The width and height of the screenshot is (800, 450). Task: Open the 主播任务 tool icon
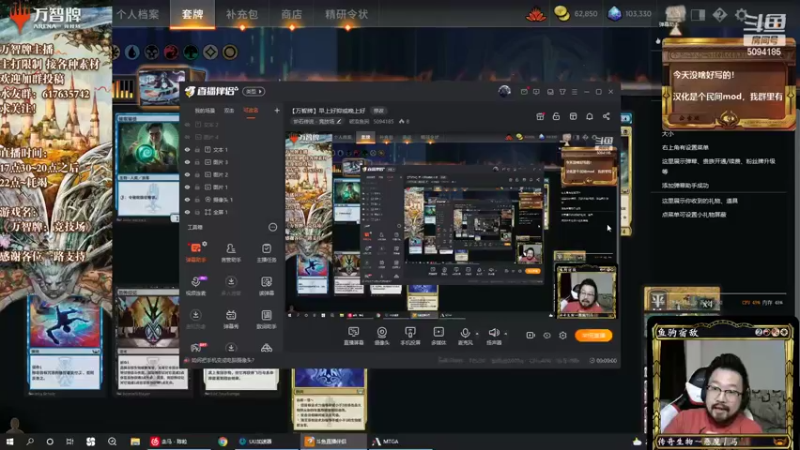point(266,253)
